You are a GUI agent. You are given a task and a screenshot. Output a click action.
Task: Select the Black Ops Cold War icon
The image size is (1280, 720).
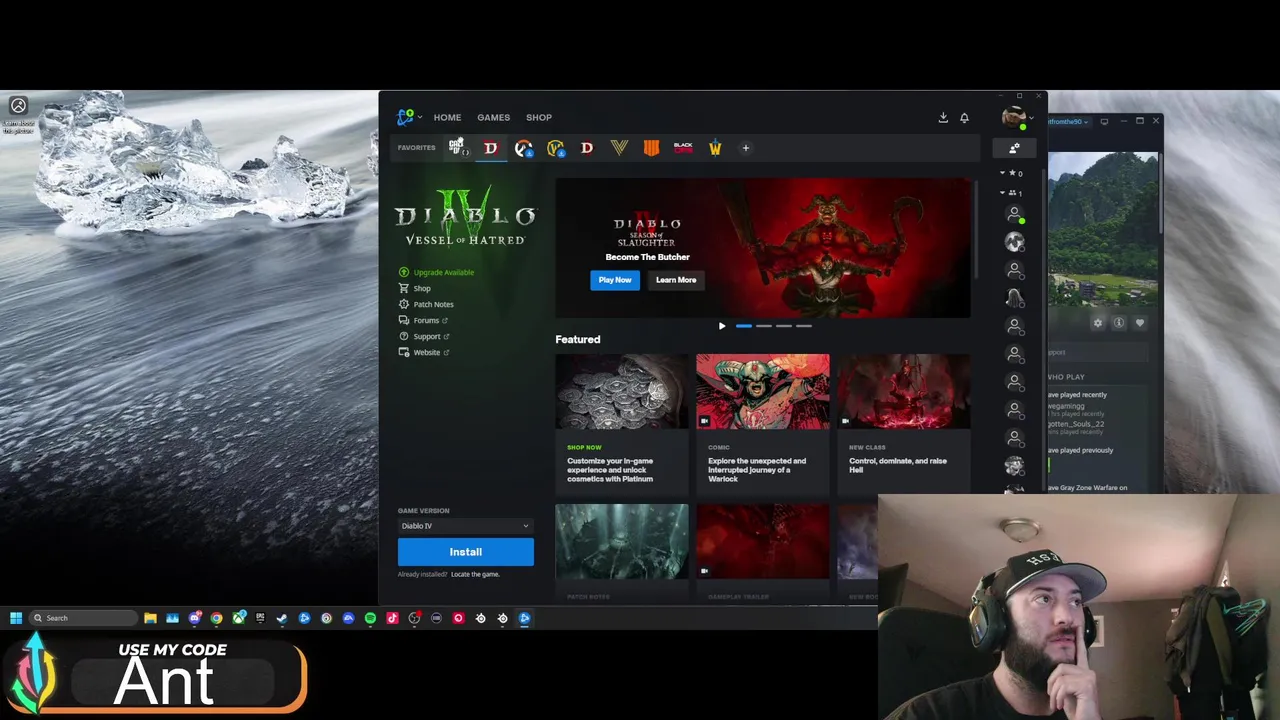coord(683,148)
